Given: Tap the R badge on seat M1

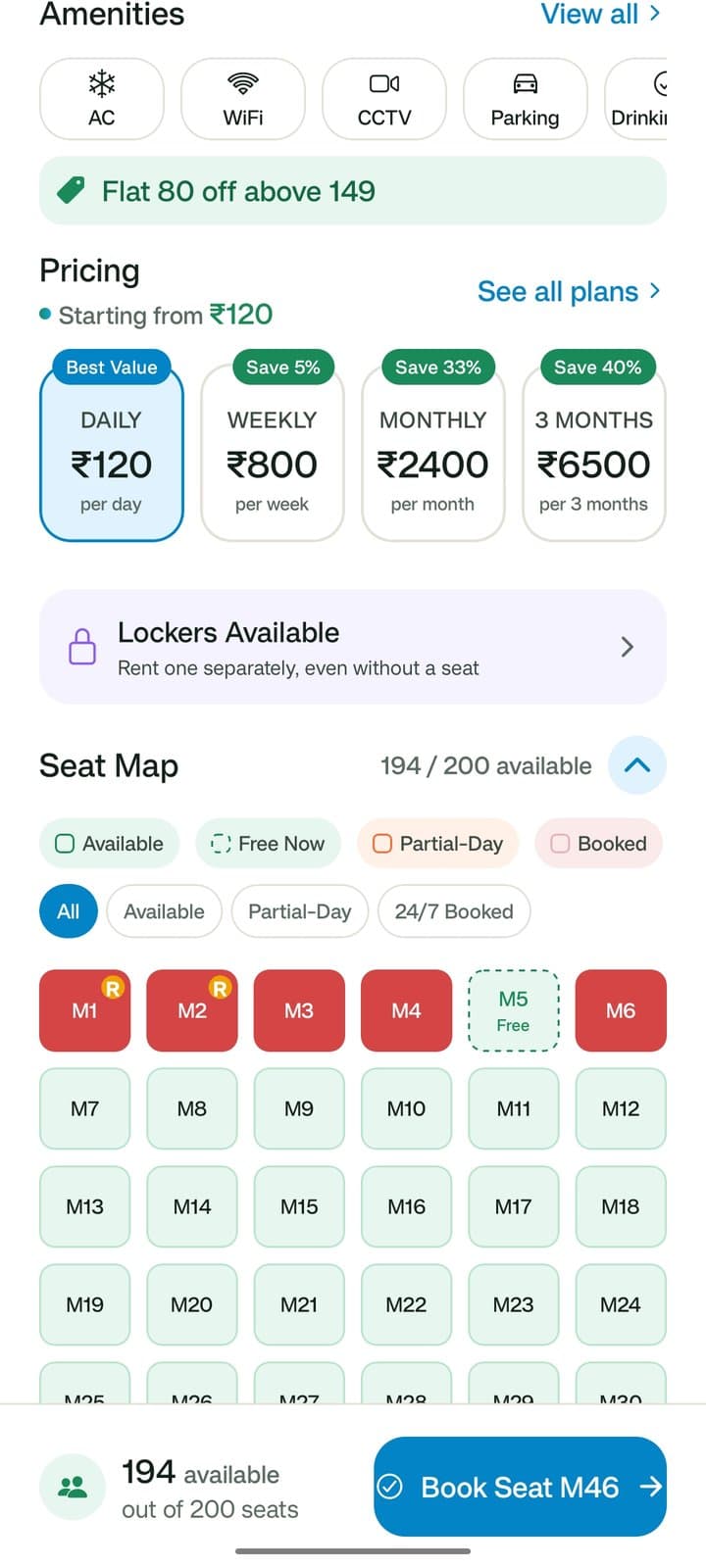Looking at the screenshot, I should click(x=113, y=988).
